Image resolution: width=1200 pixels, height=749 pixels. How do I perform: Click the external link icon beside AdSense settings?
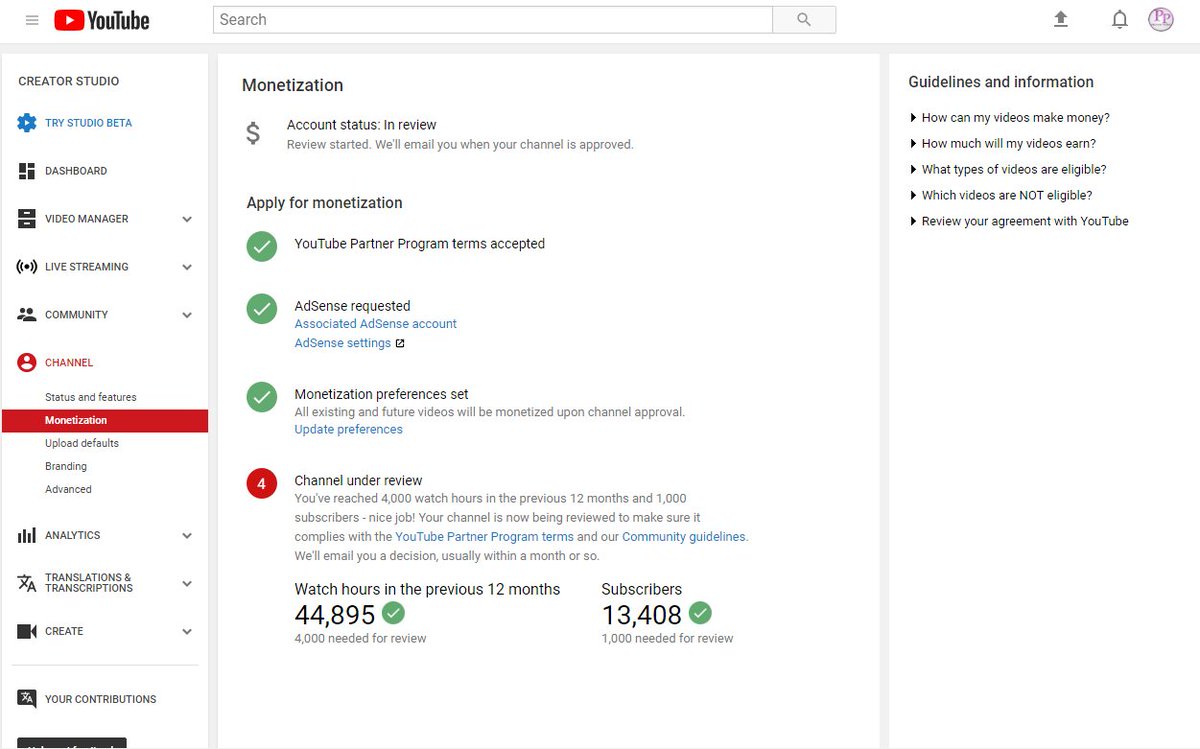point(400,343)
